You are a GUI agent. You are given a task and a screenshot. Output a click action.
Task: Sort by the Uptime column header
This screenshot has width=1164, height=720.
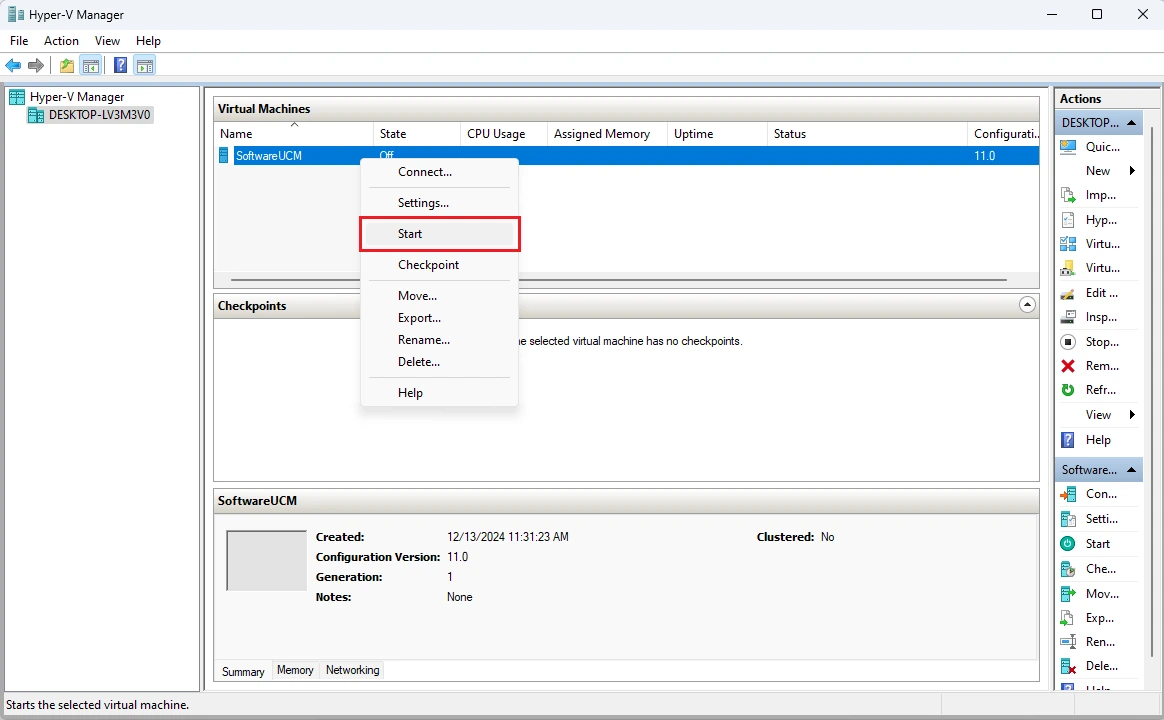[717, 134]
